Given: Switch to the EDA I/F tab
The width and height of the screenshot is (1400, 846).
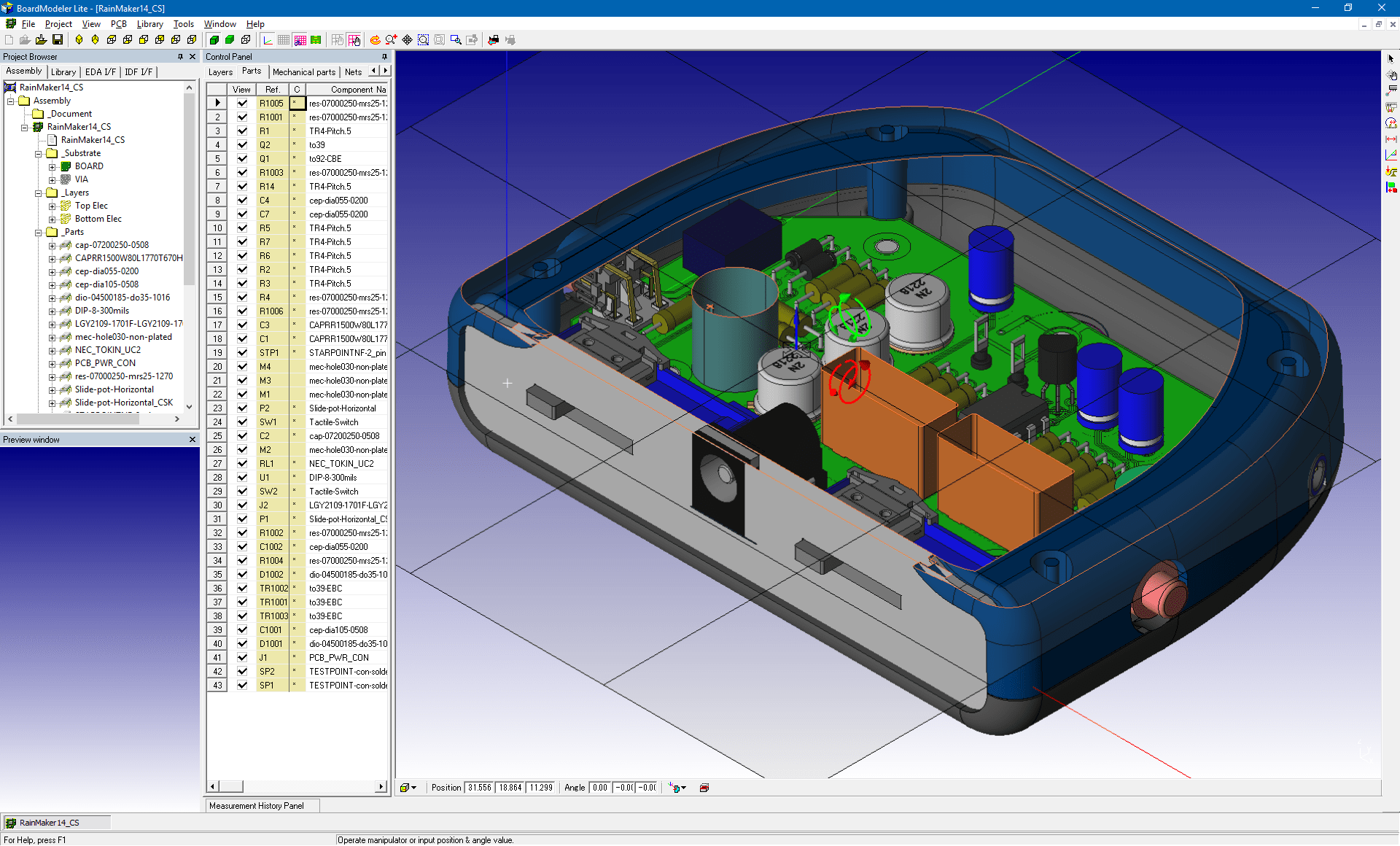Looking at the screenshot, I should click(100, 71).
